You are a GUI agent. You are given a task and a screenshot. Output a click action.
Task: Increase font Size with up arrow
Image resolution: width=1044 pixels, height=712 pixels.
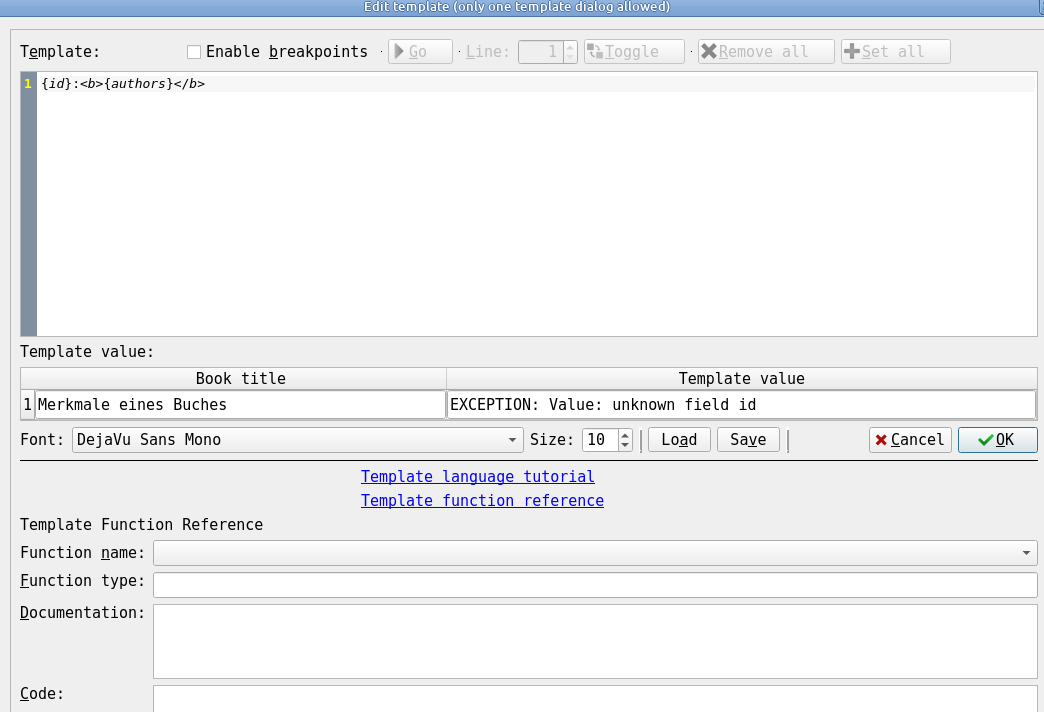point(625,435)
